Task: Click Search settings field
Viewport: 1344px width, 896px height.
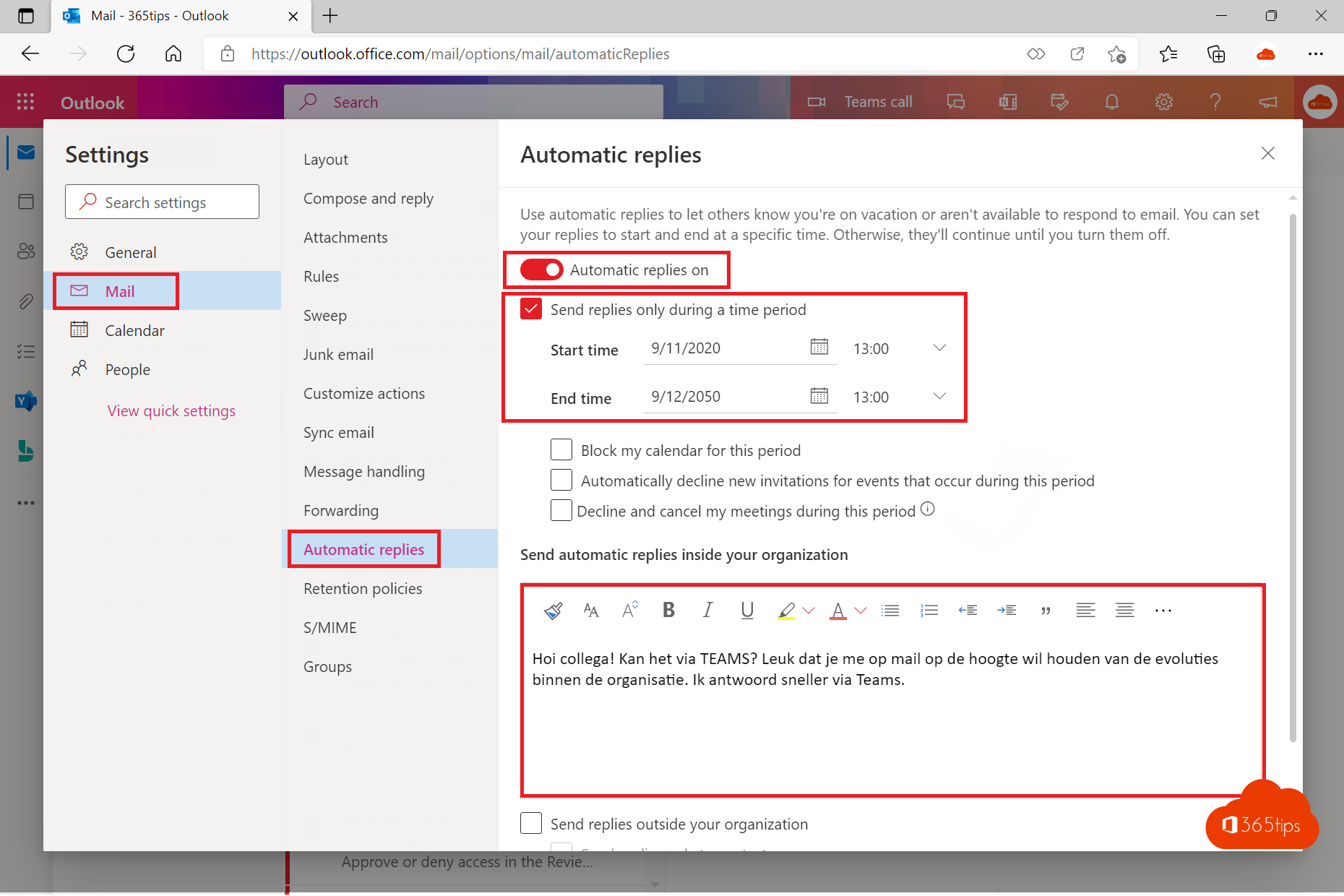Action: pos(162,202)
